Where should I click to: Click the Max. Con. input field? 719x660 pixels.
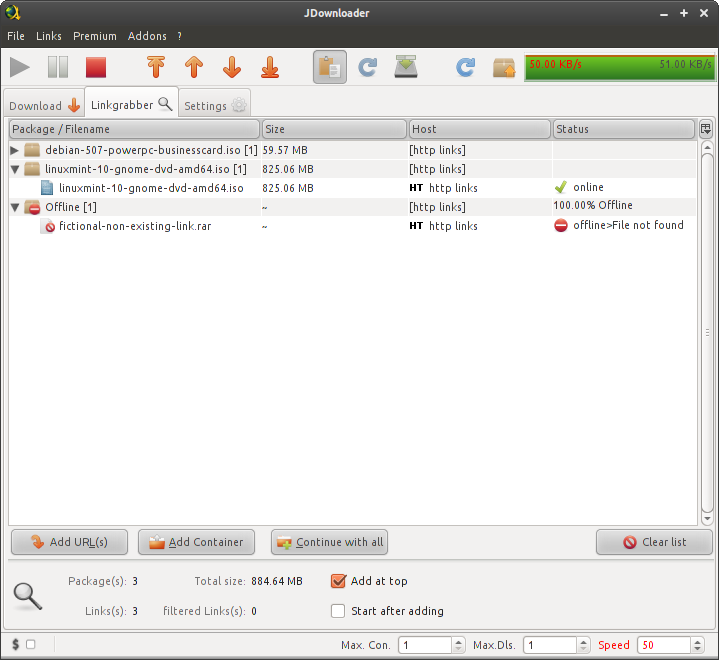tap(425, 645)
